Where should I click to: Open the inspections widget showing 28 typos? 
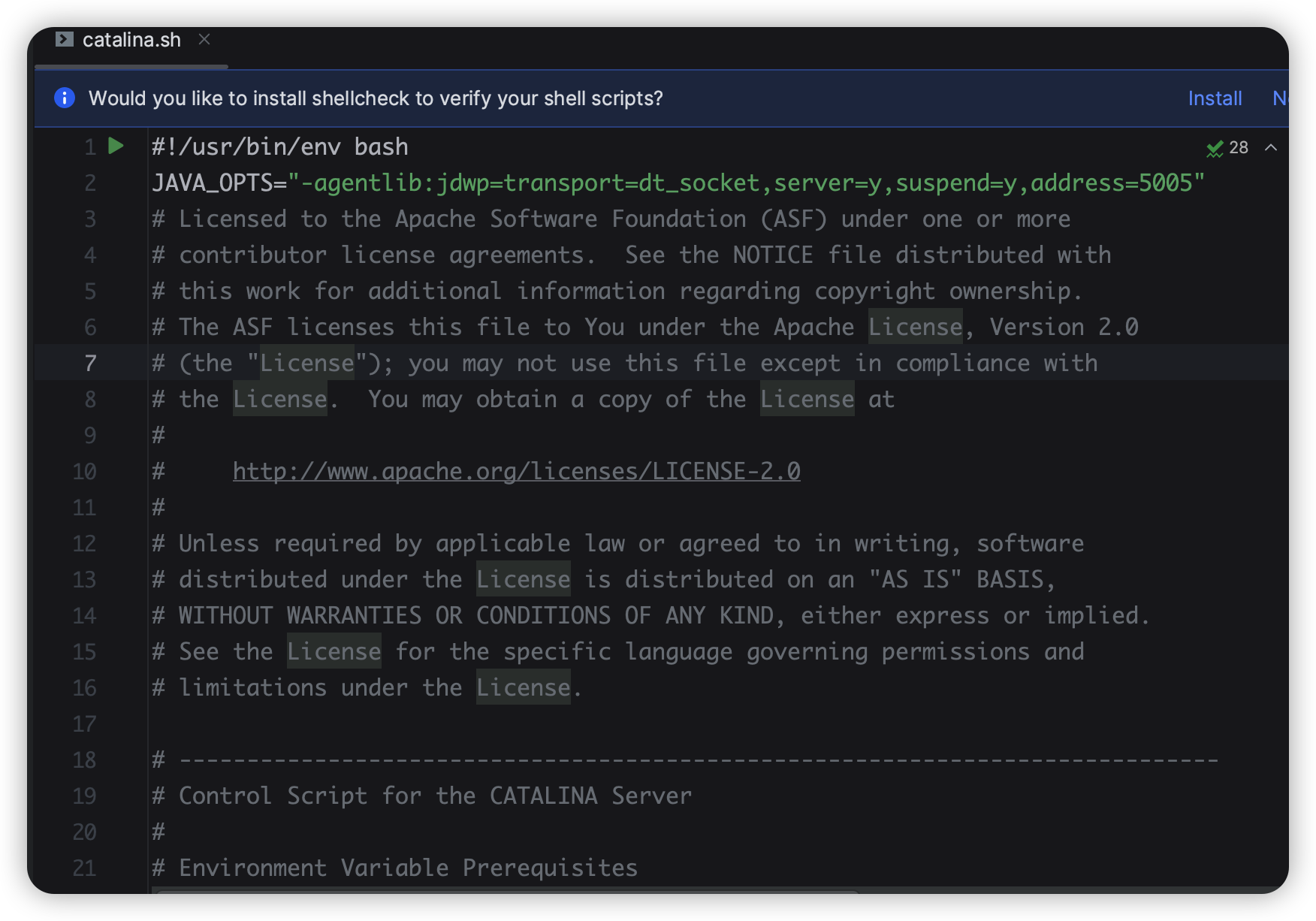(x=1227, y=148)
